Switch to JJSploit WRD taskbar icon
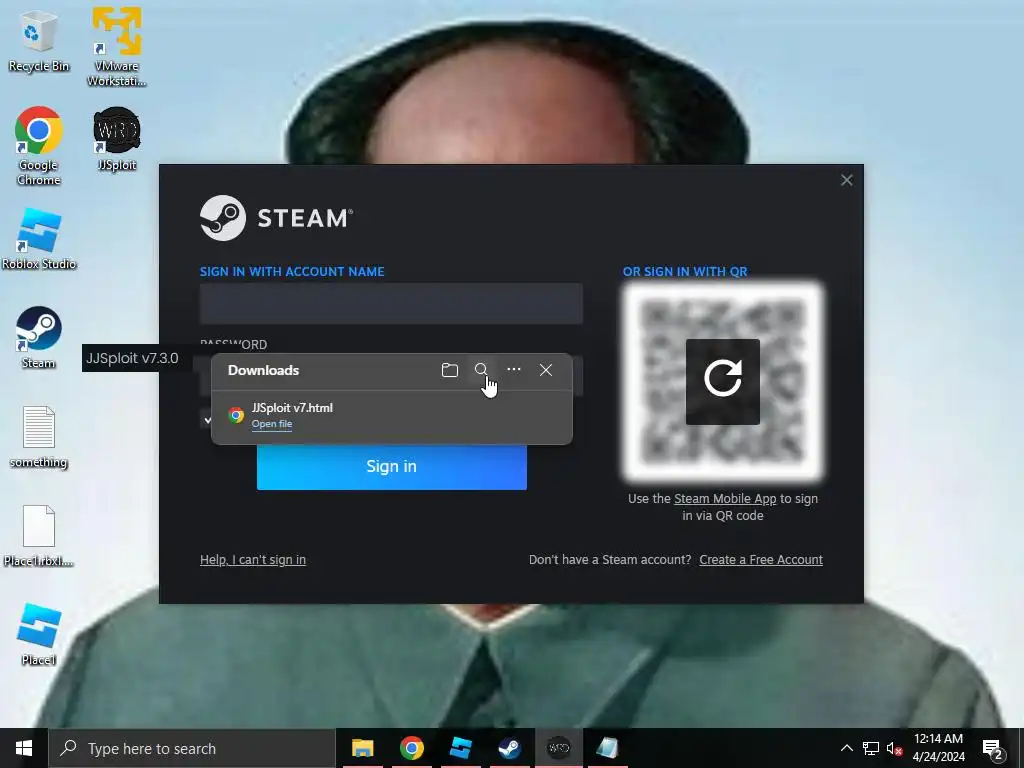This screenshot has width=1024, height=768. pyautogui.click(x=558, y=748)
